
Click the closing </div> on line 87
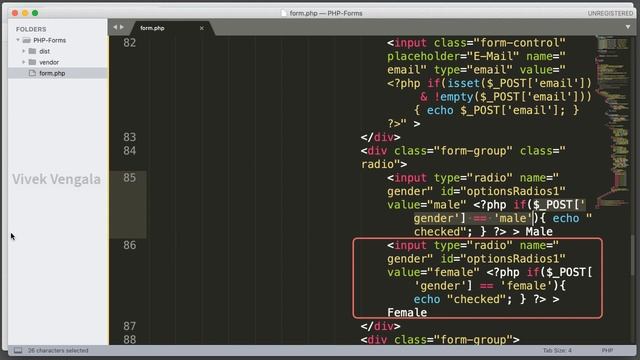380,326
